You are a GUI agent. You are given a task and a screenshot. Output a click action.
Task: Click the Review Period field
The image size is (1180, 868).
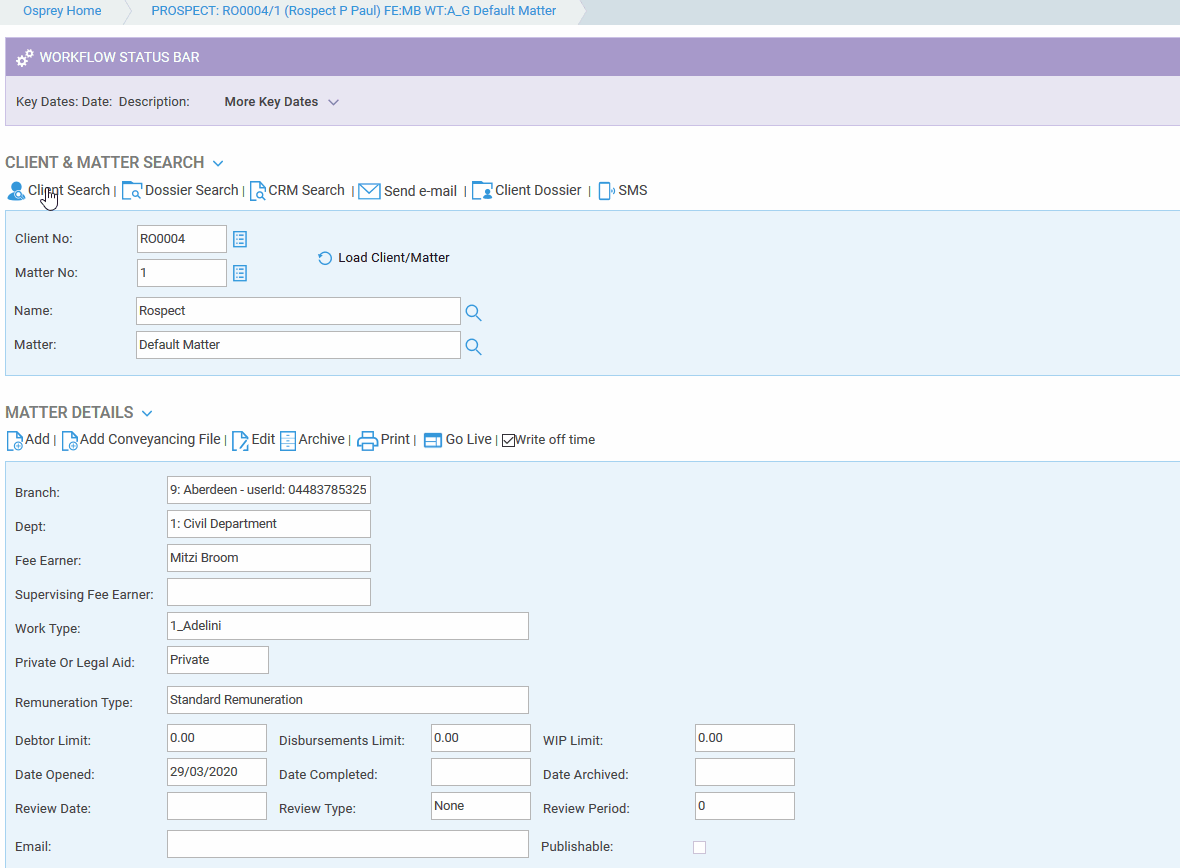coord(745,806)
